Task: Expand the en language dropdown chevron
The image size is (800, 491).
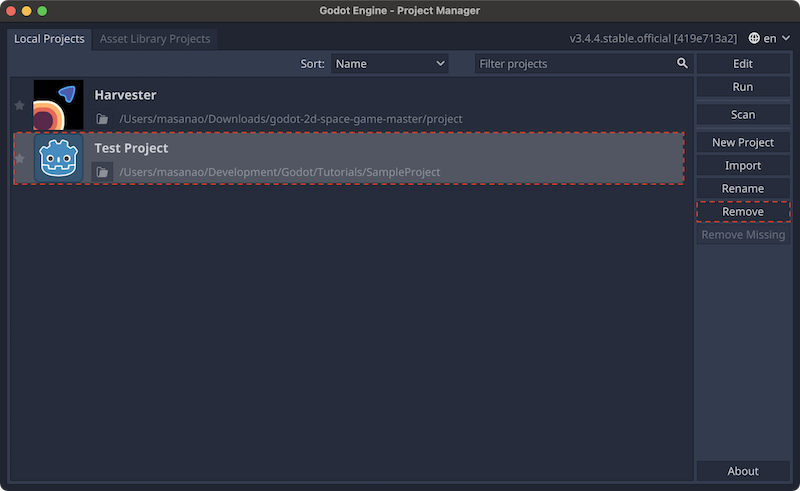Action: (x=786, y=38)
